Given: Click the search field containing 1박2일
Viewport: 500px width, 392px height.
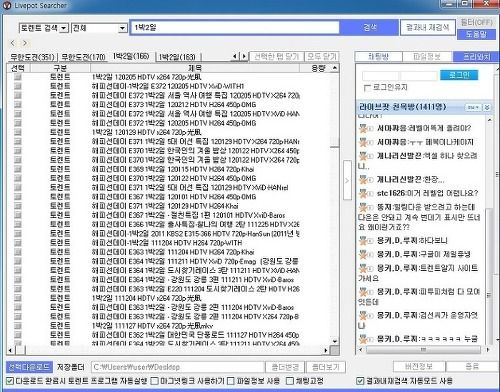Looking at the screenshot, I should point(235,28).
